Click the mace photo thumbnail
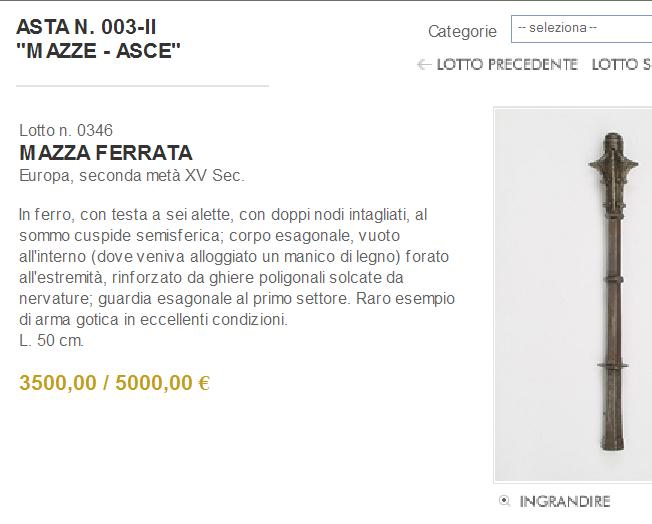This screenshot has height=524, width=652. pyautogui.click(x=573, y=295)
